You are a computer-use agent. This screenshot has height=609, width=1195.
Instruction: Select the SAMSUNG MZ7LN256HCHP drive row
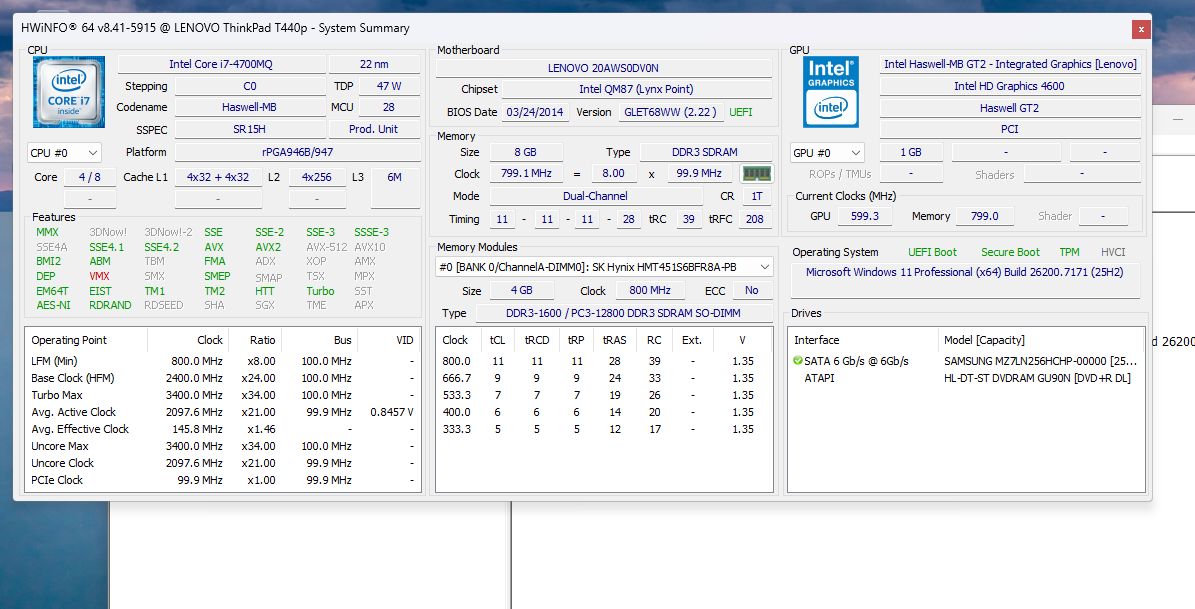point(966,361)
